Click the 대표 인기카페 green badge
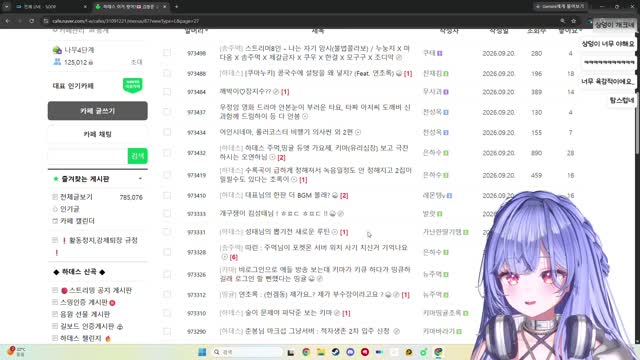 coord(133,85)
